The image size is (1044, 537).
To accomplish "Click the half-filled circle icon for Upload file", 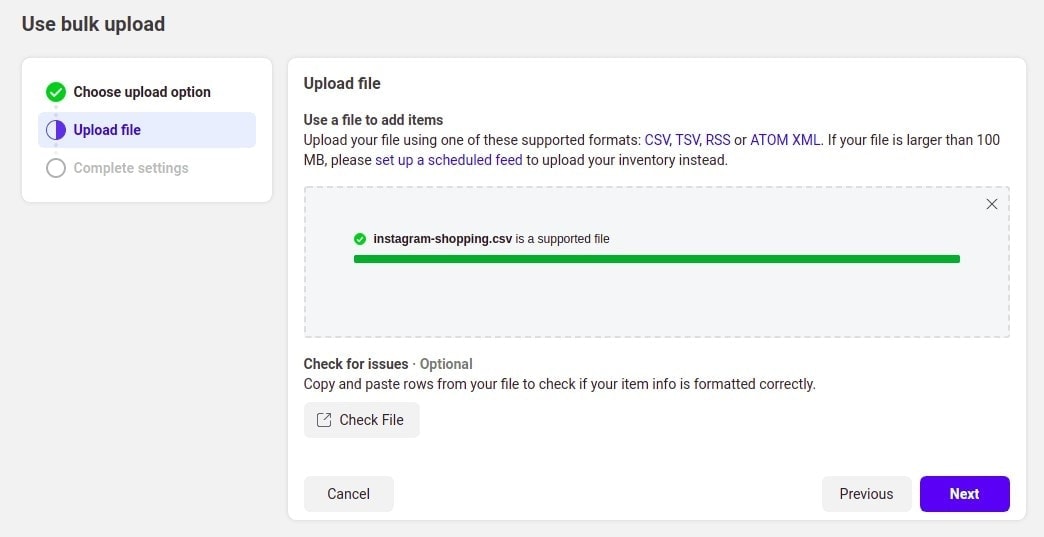I will coord(56,130).
